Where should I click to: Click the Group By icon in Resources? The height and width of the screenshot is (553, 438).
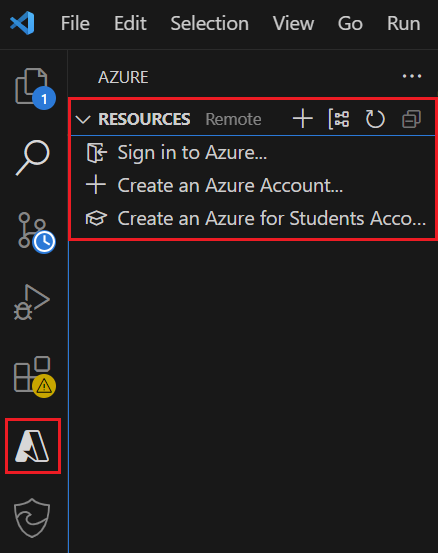click(339, 119)
